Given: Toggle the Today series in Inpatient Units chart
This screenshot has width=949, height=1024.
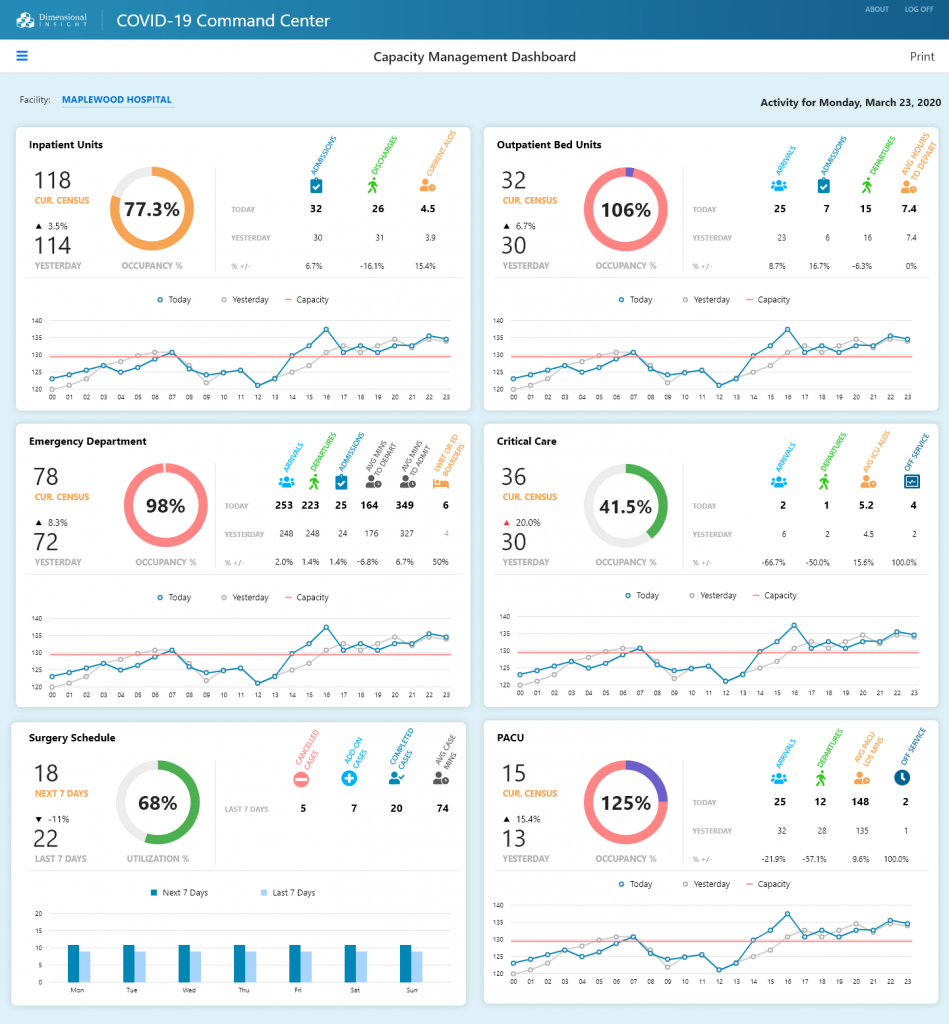Looking at the screenshot, I should pos(174,300).
